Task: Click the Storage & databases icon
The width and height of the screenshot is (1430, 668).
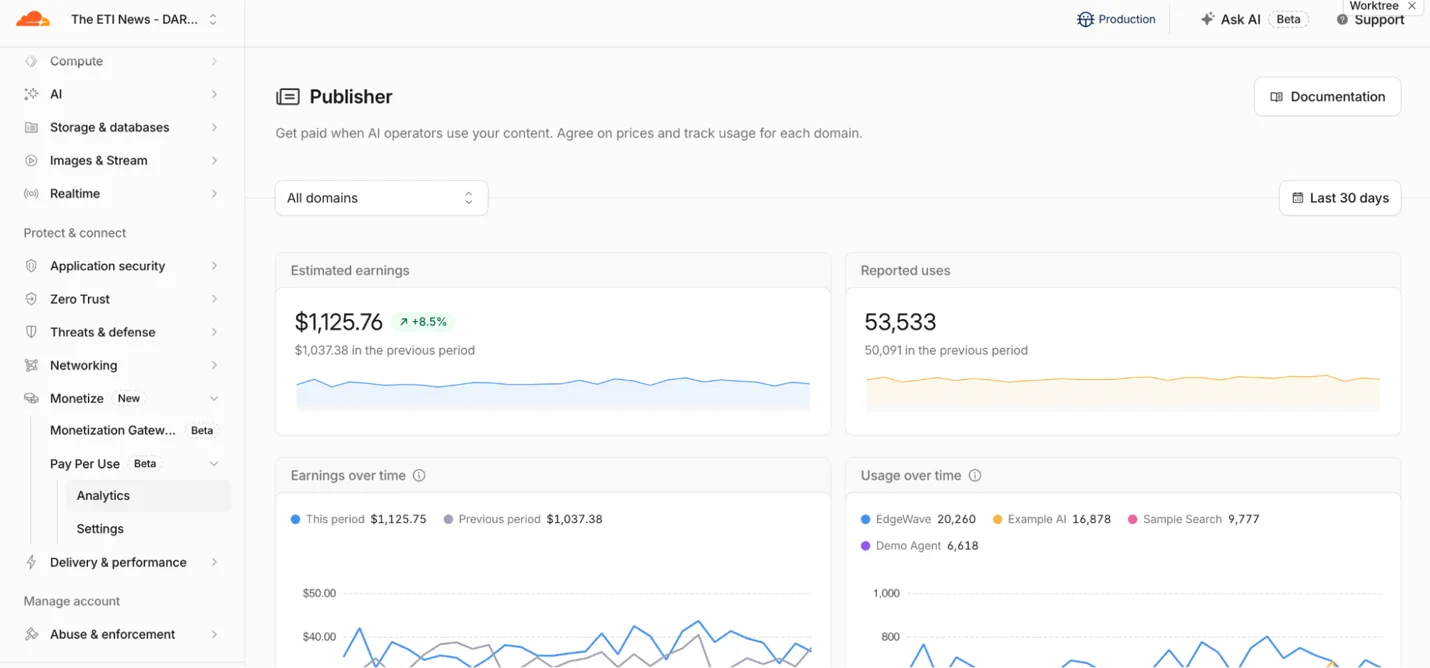Action: [31, 127]
